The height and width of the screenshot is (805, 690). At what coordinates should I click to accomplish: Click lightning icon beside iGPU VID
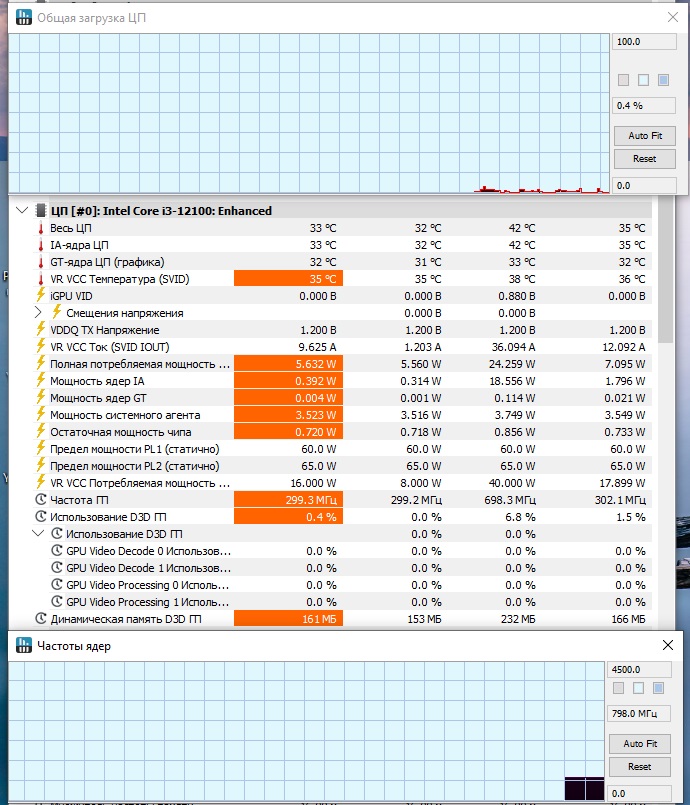pyautogui.click(x=41, y=295)
